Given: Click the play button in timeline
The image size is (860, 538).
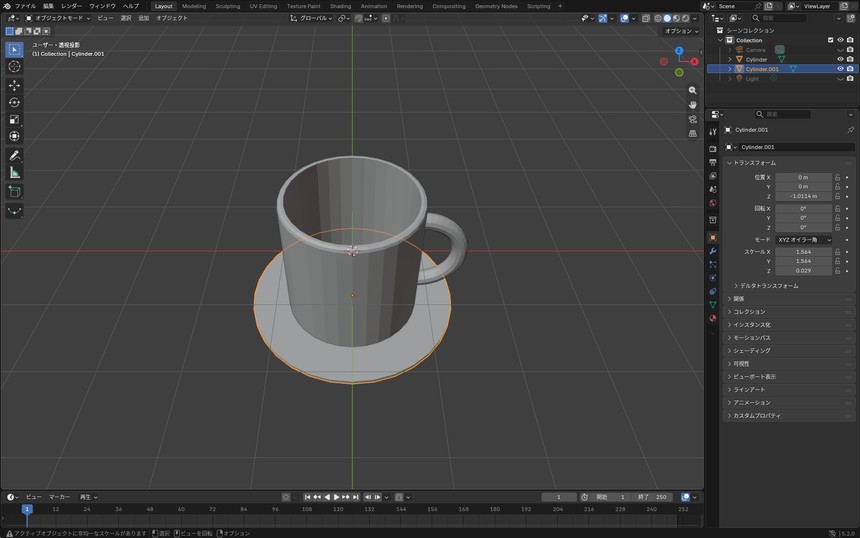Looking at the screenshot, I should click(336, 497).
